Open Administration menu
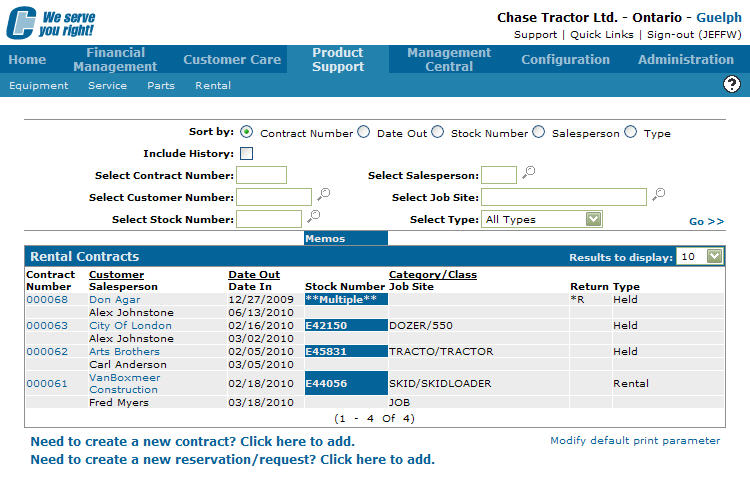 685,59
